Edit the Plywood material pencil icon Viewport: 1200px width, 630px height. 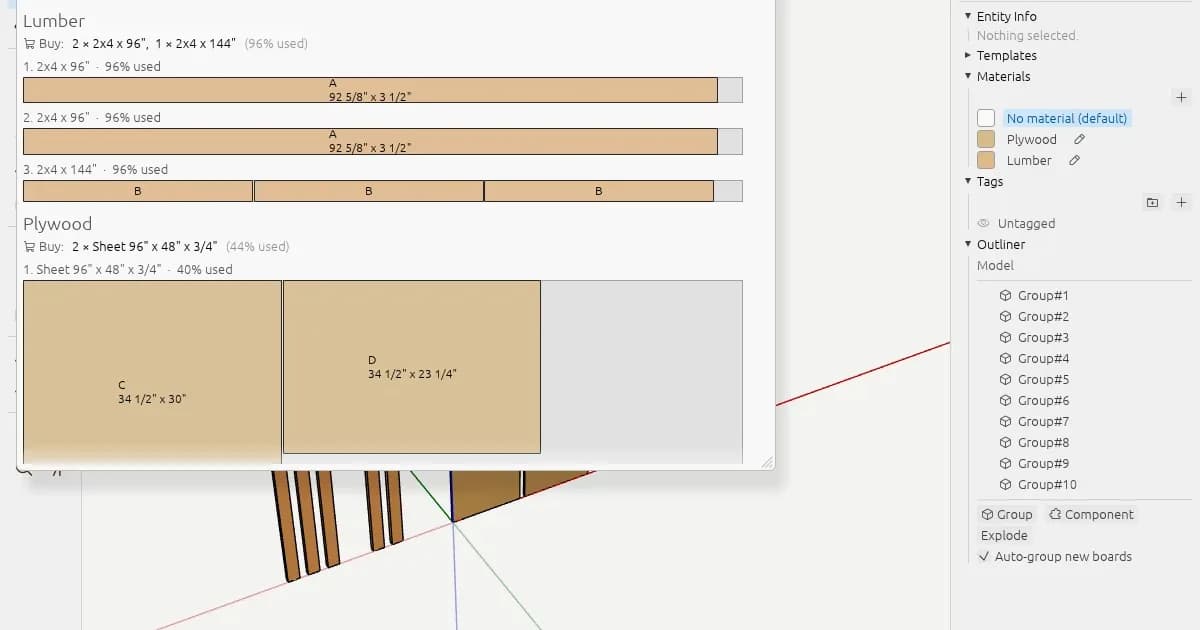(1079, 139)
